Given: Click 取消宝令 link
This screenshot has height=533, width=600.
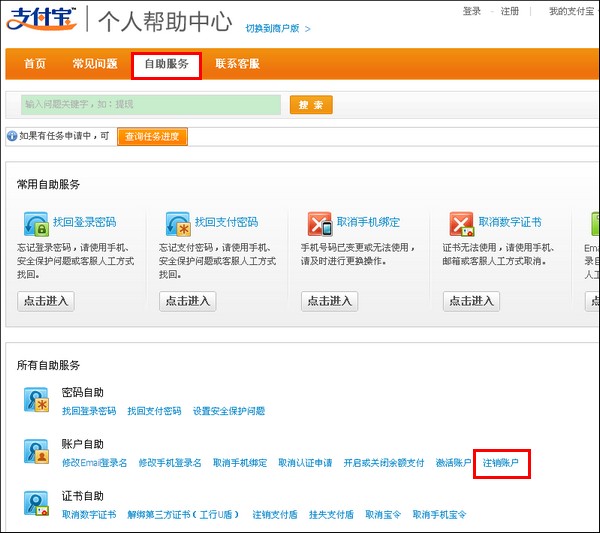Looking at the screenshot, I should click(383, 515).
